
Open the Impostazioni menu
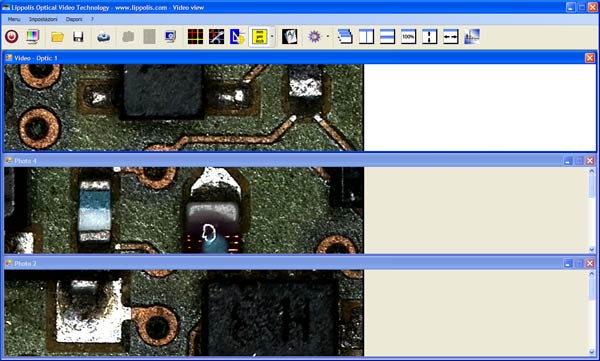tap(43, 19)
